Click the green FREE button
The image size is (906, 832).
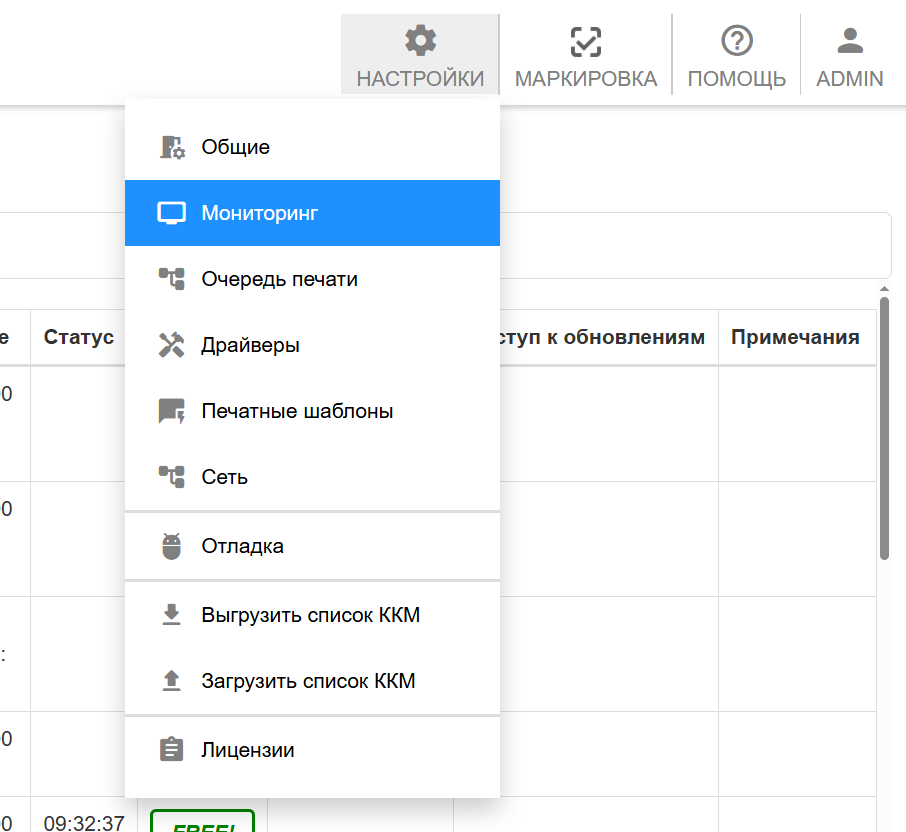[x=203, y=822]
